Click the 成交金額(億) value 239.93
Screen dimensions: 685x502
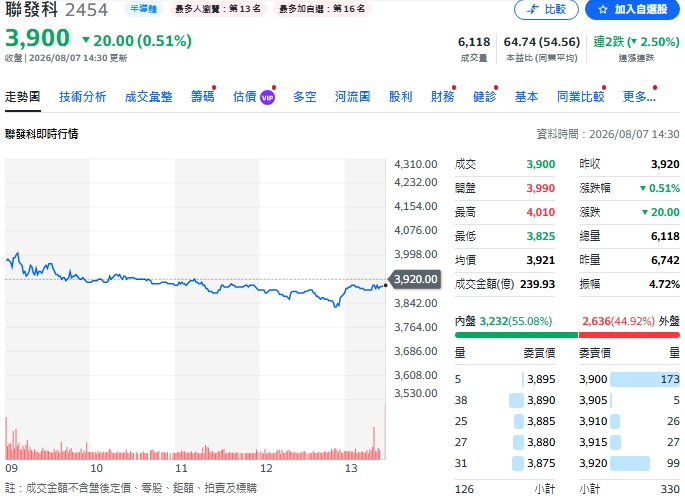click(537, 284)
